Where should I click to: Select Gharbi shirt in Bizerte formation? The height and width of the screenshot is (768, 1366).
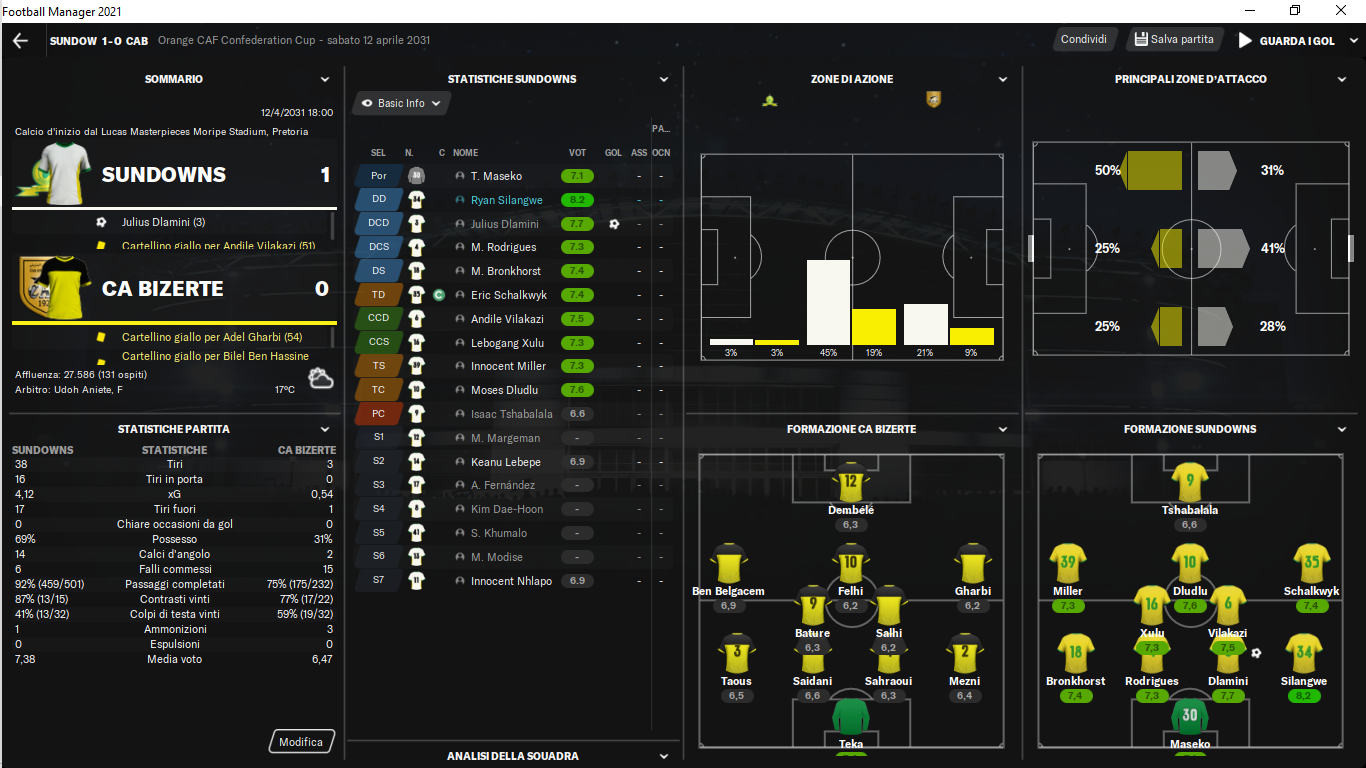pyautogui.click(x=972, y=564)
